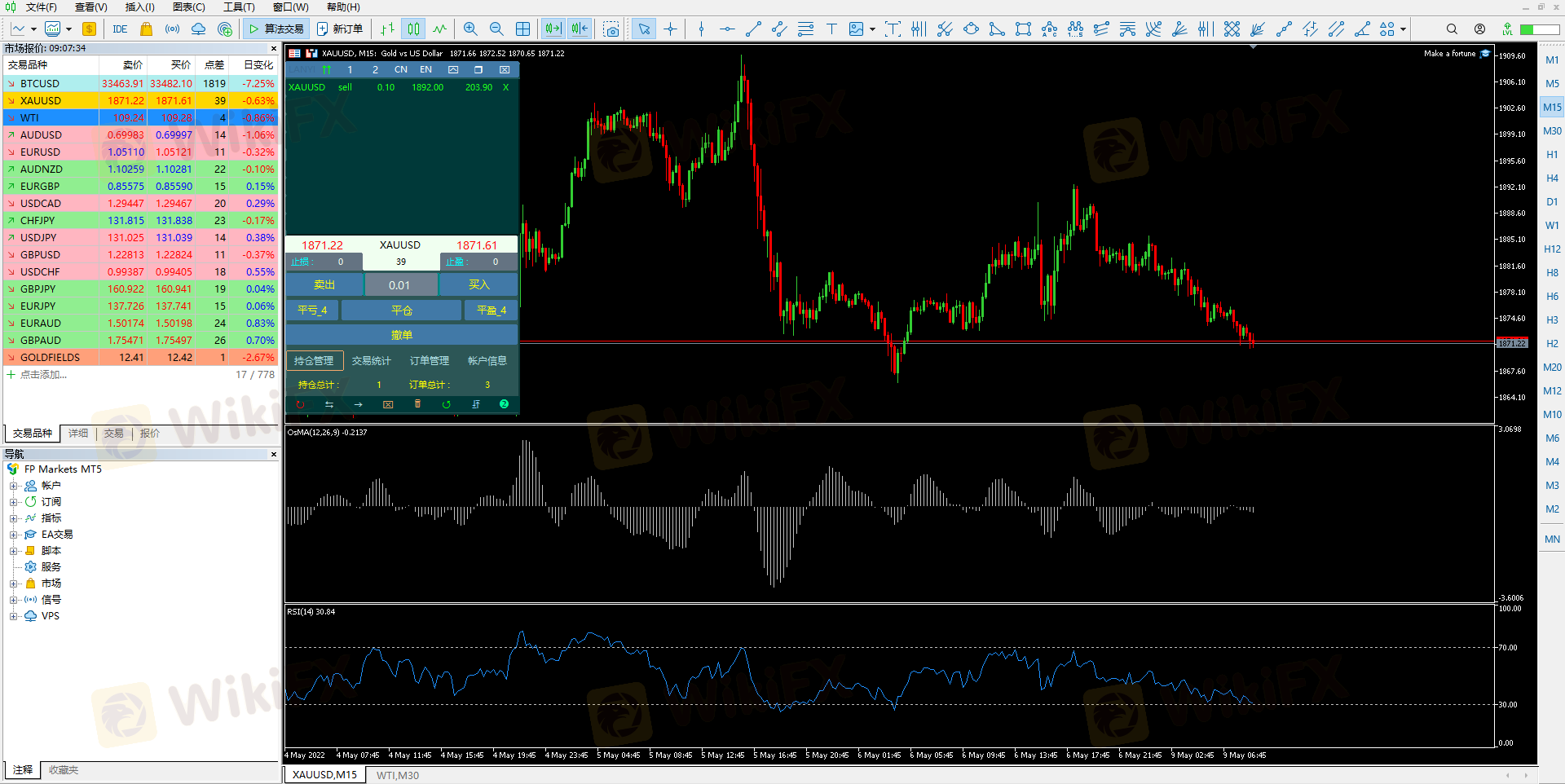Click the 买入 buy button
1565x784 pixels.
[x=478, y=284]
